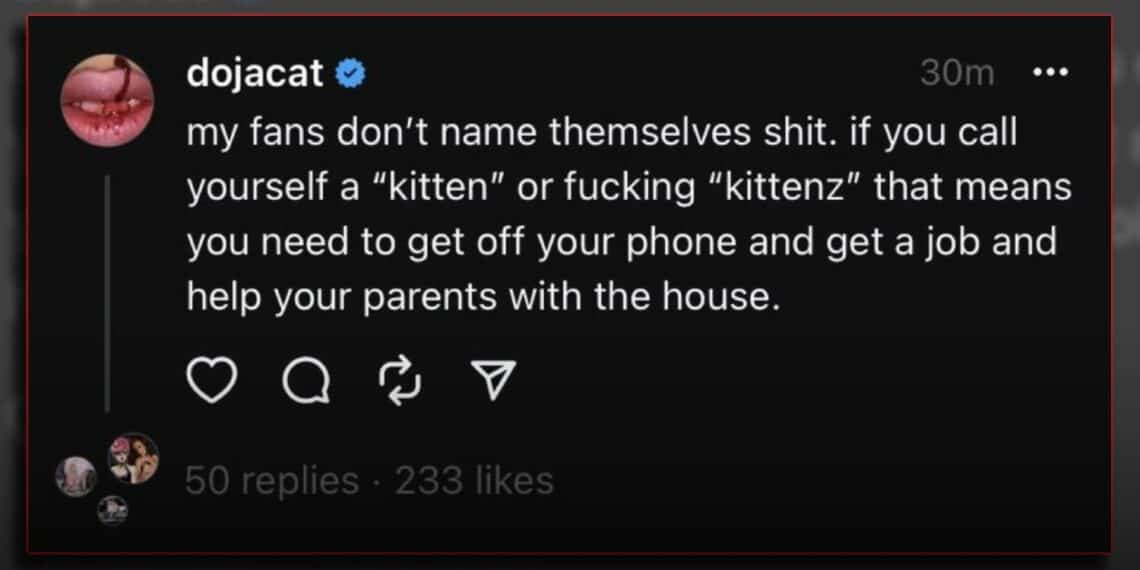Click the 30m post timestamp

pos(957,74)
